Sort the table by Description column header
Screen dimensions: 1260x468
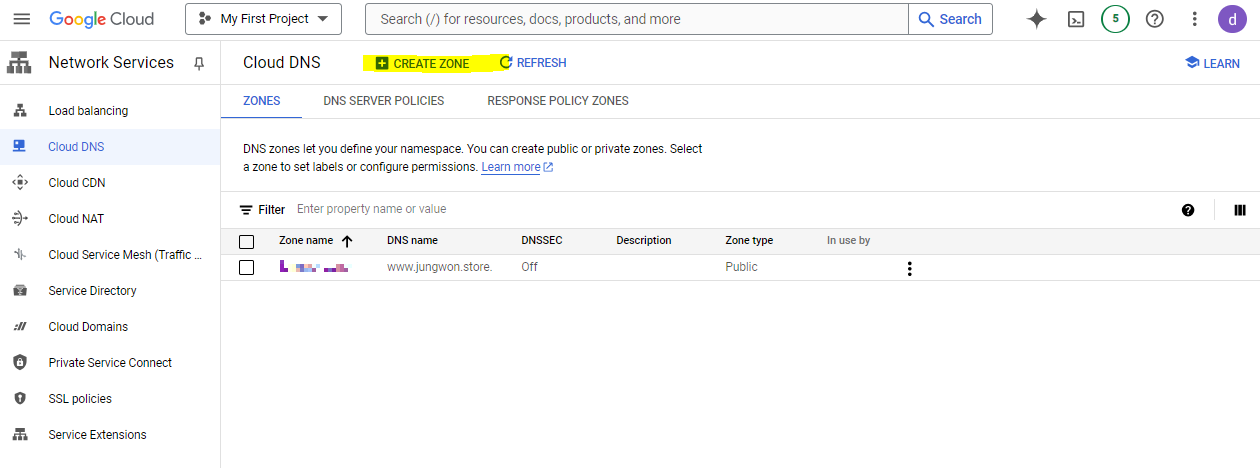tap(643, 241)
